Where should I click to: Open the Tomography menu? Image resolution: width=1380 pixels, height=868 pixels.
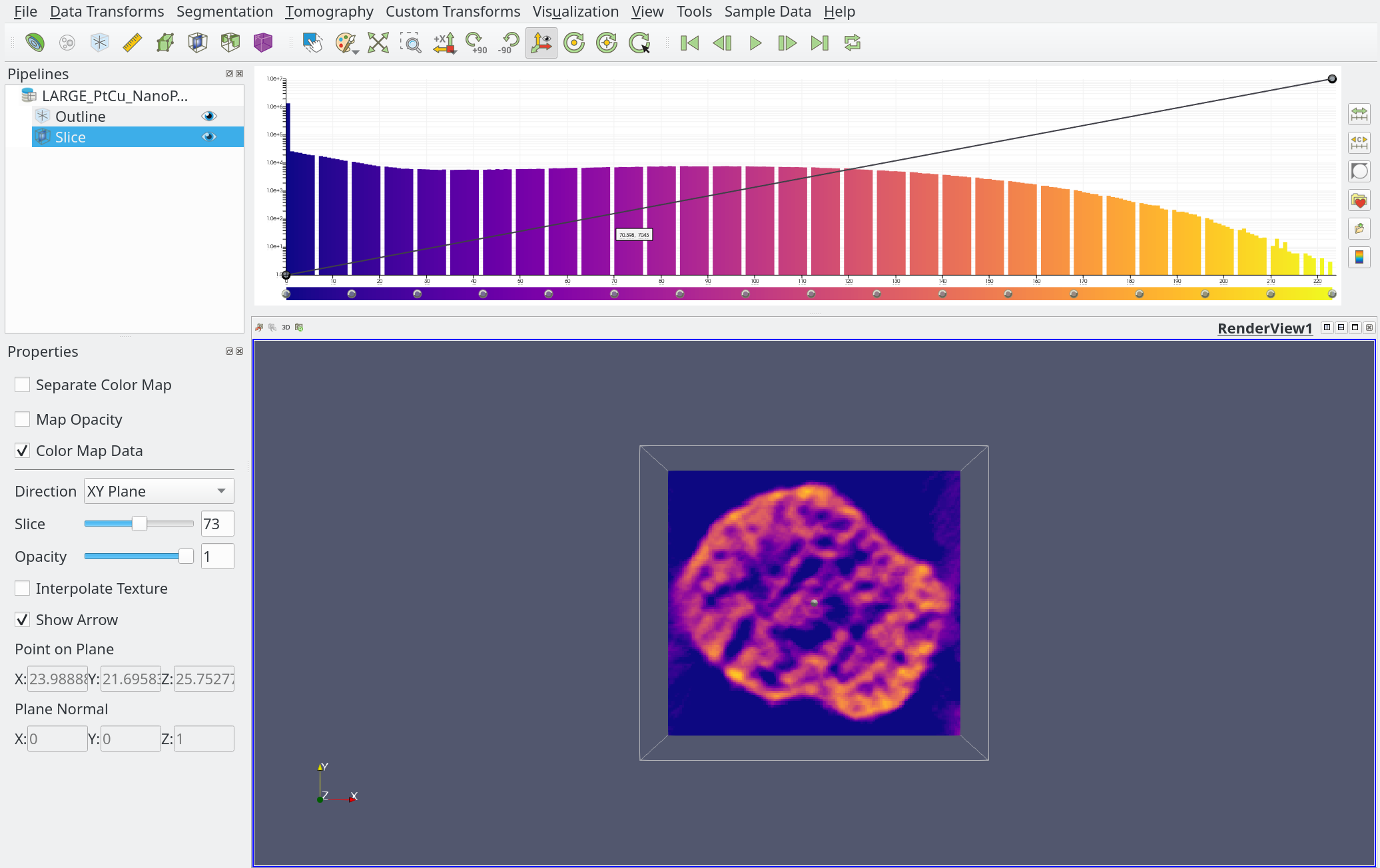(x=329, y=11)
